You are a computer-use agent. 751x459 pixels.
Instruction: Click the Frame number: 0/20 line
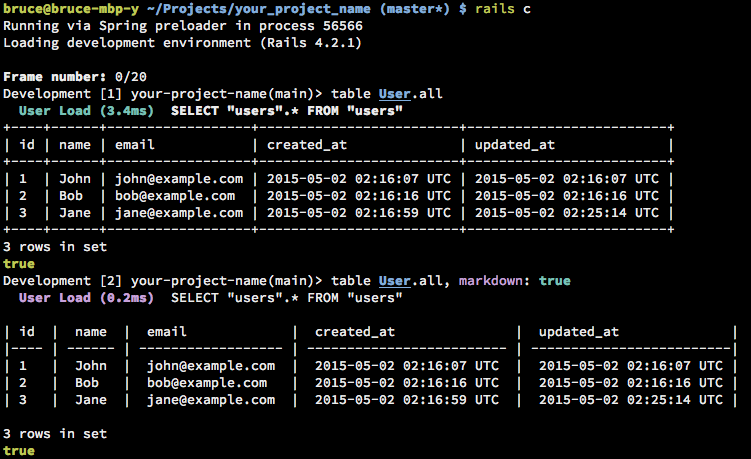[x=75, y=77]
